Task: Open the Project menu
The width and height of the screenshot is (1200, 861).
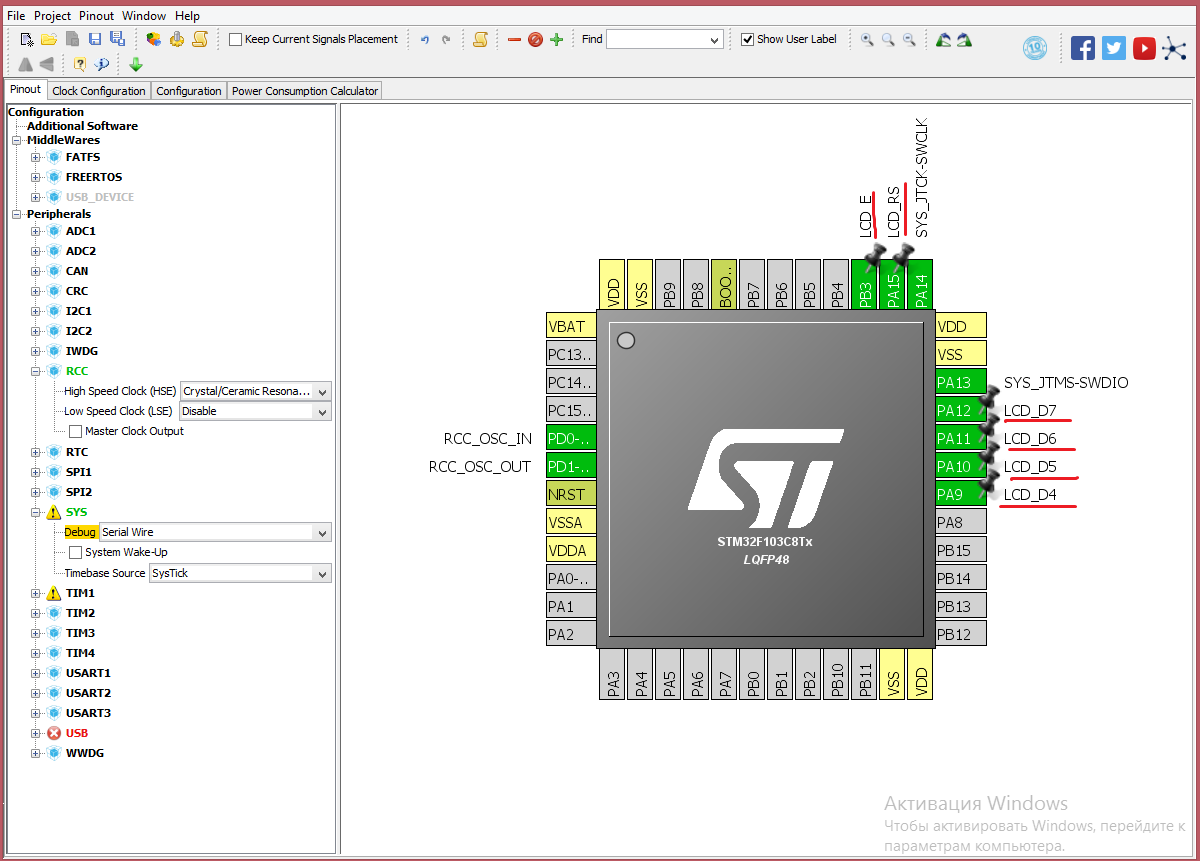Action: point(53,16)
